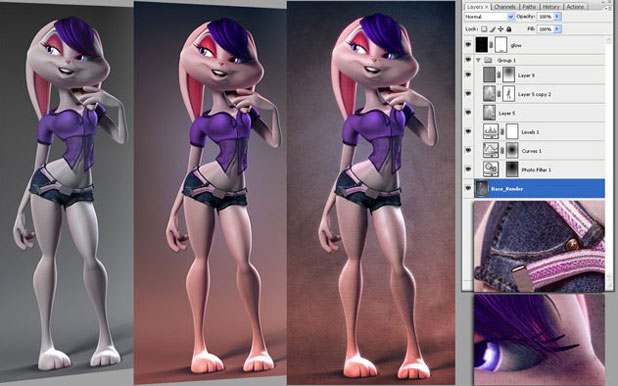The width and height of the screenshot is (618, 386).
Task: Select the Levels 1 mask thumbnail
Action: 512,132
